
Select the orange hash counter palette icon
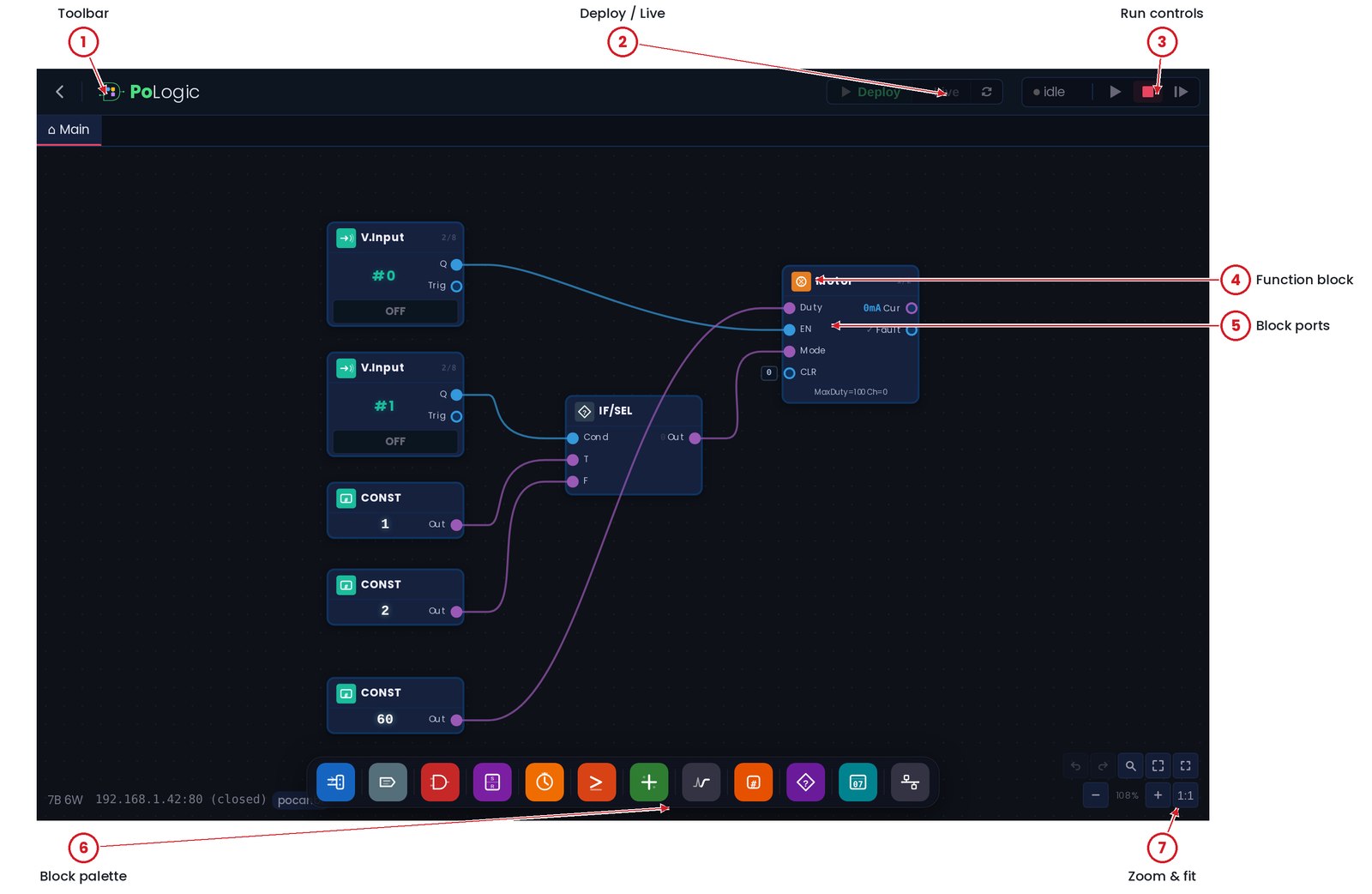[x=754, y=782]
